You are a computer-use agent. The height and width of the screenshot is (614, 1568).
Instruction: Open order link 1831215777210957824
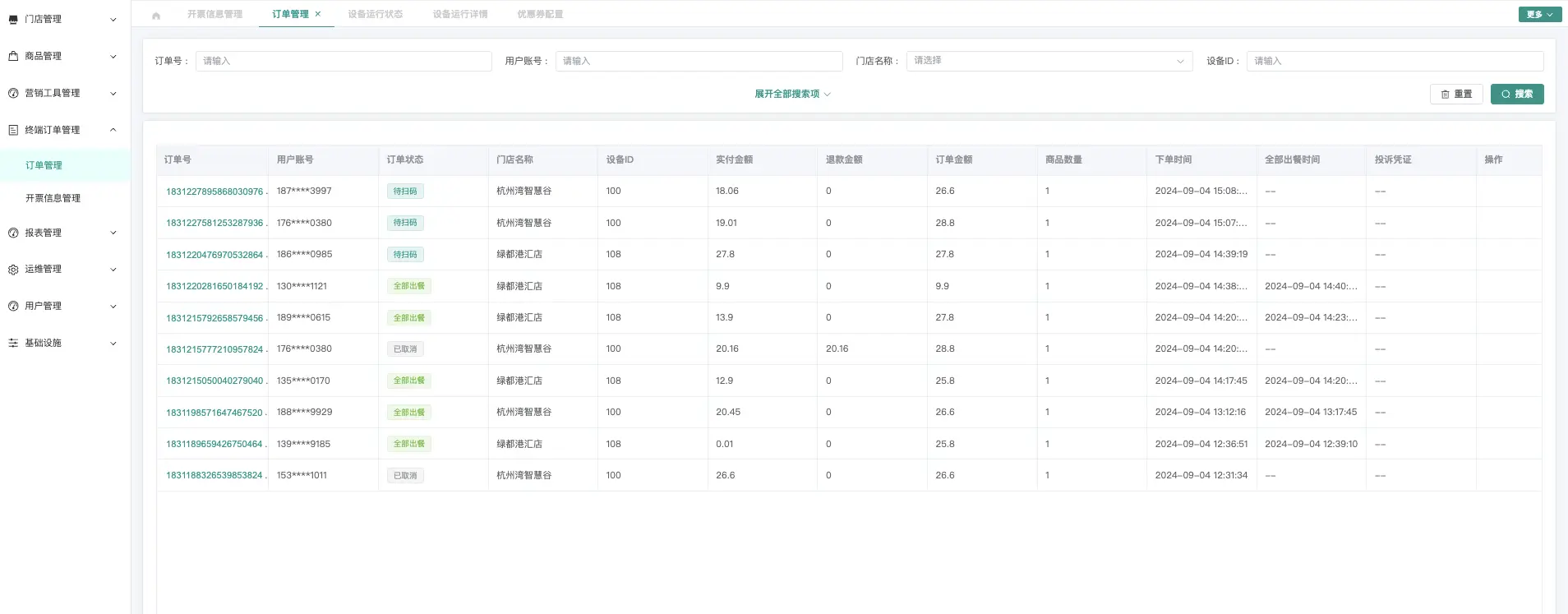coord(215,349)
